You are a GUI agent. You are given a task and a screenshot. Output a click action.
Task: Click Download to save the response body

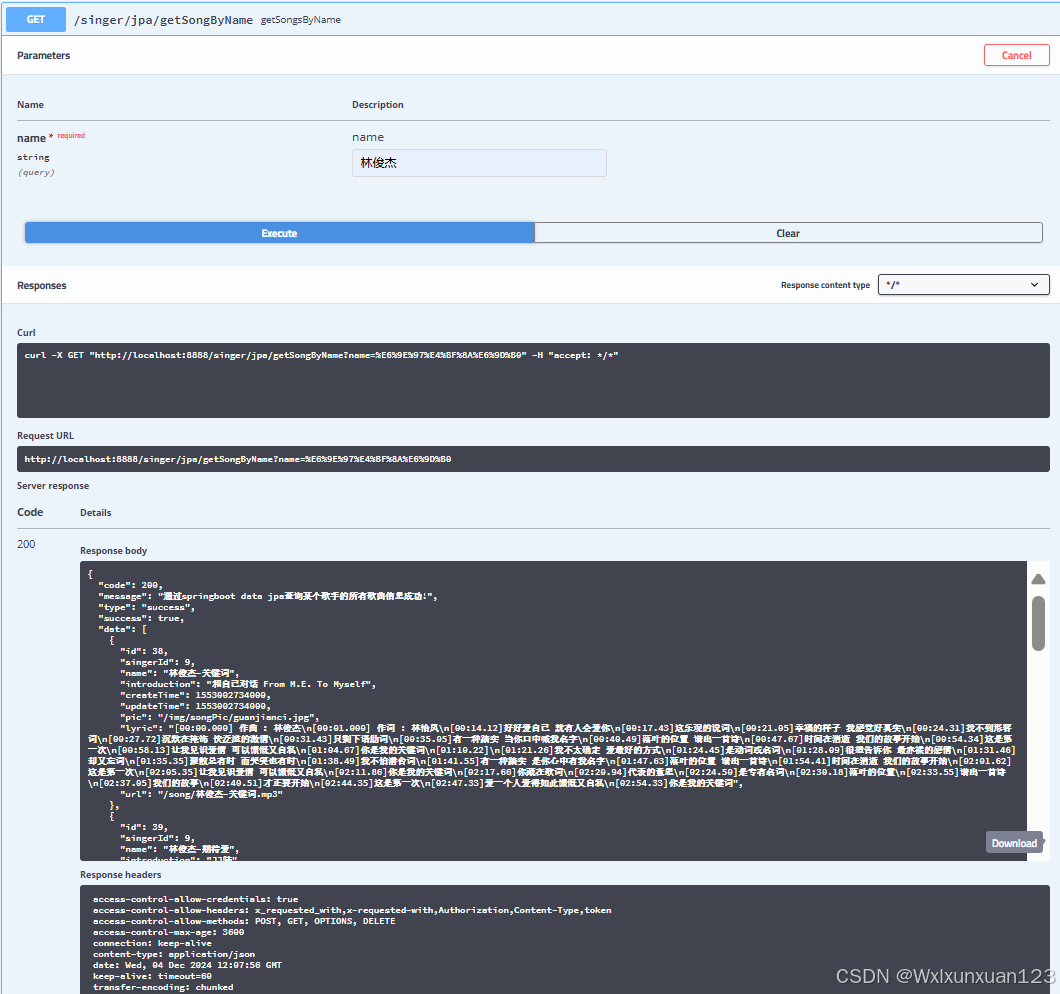[x=1013, y=842]
